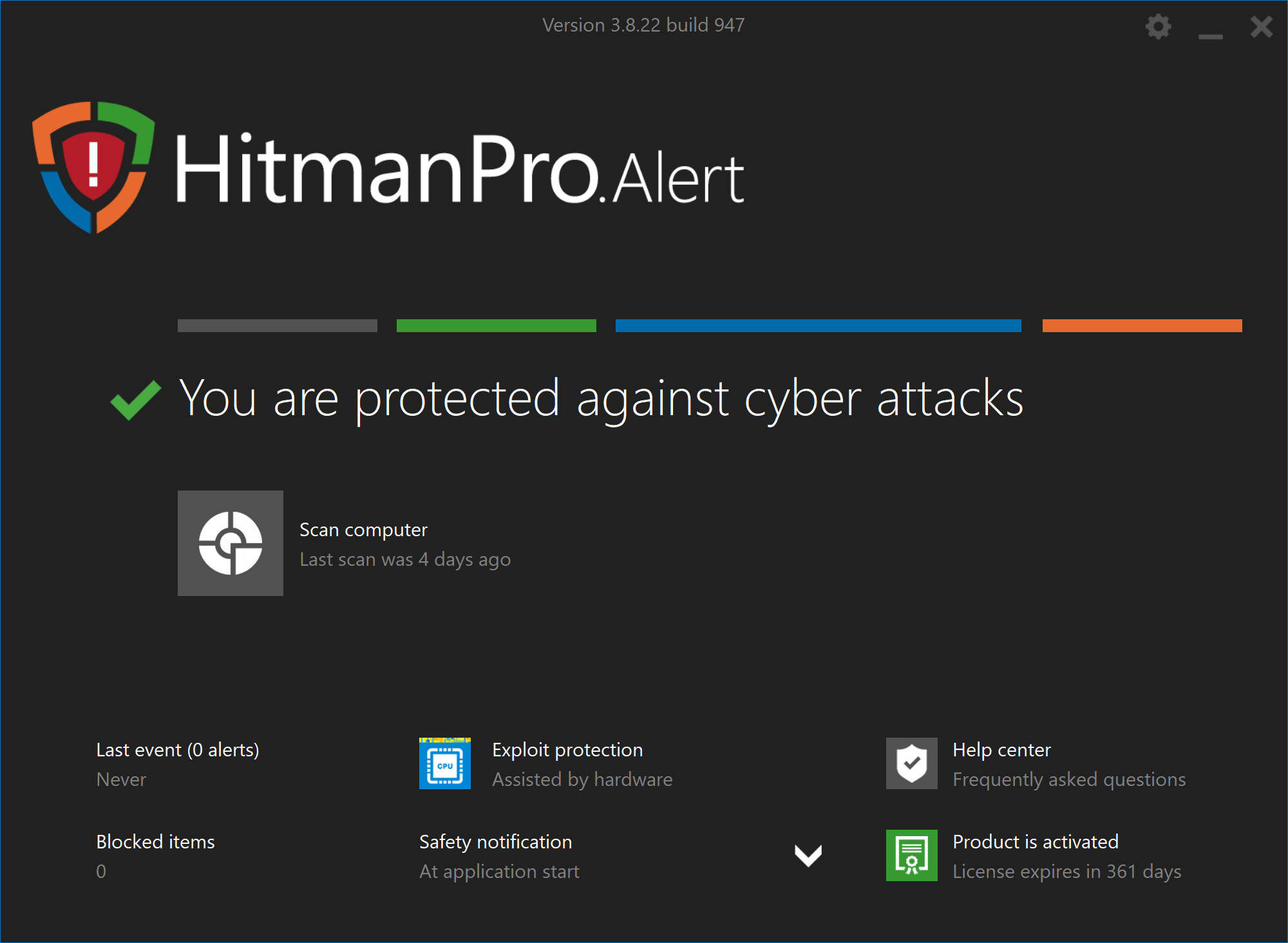
Task: Click the Product is activated text
Action: click(x=1036, y=842)
